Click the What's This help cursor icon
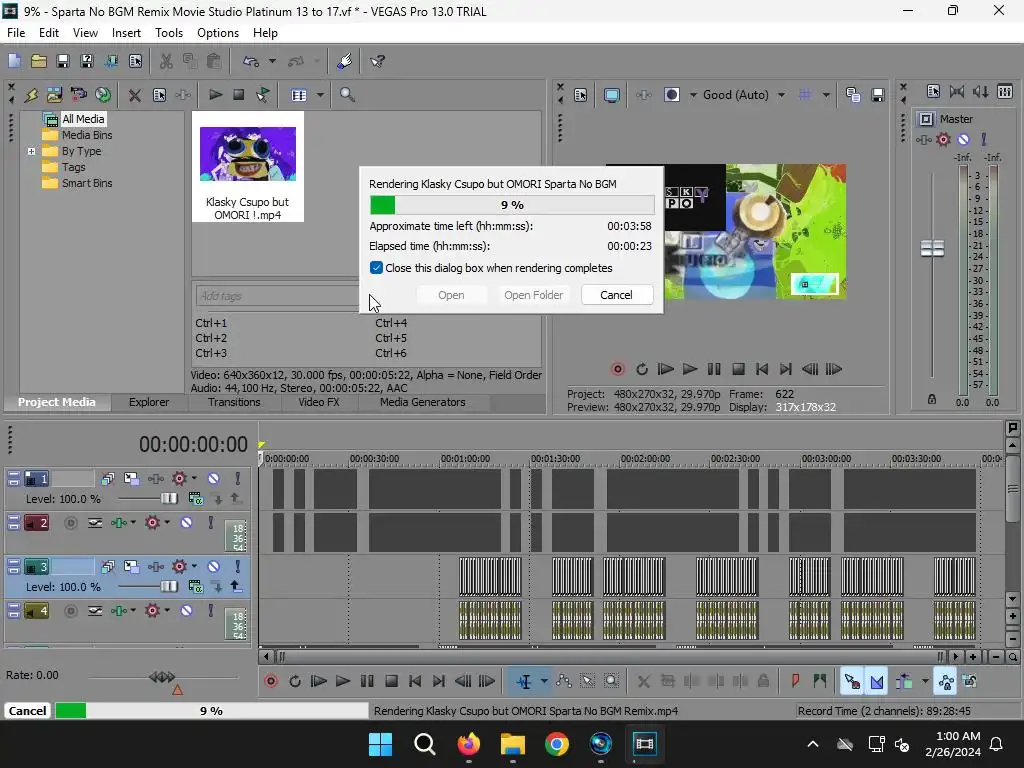Image resolution: width=1024 pixels, height=768 pixels. coord(377,61)
